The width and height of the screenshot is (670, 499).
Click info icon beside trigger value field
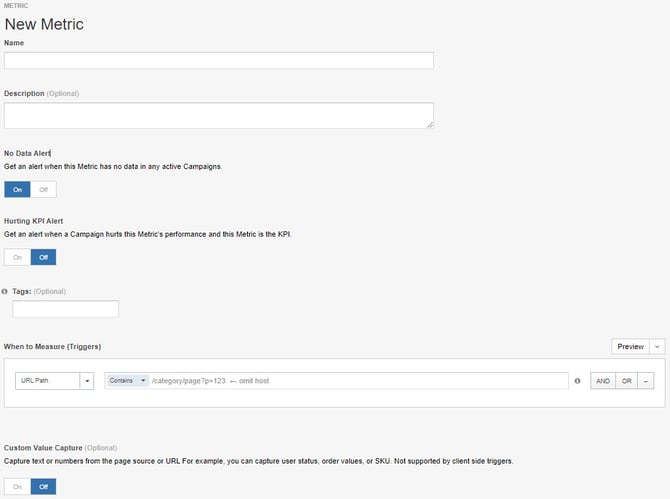577,381
